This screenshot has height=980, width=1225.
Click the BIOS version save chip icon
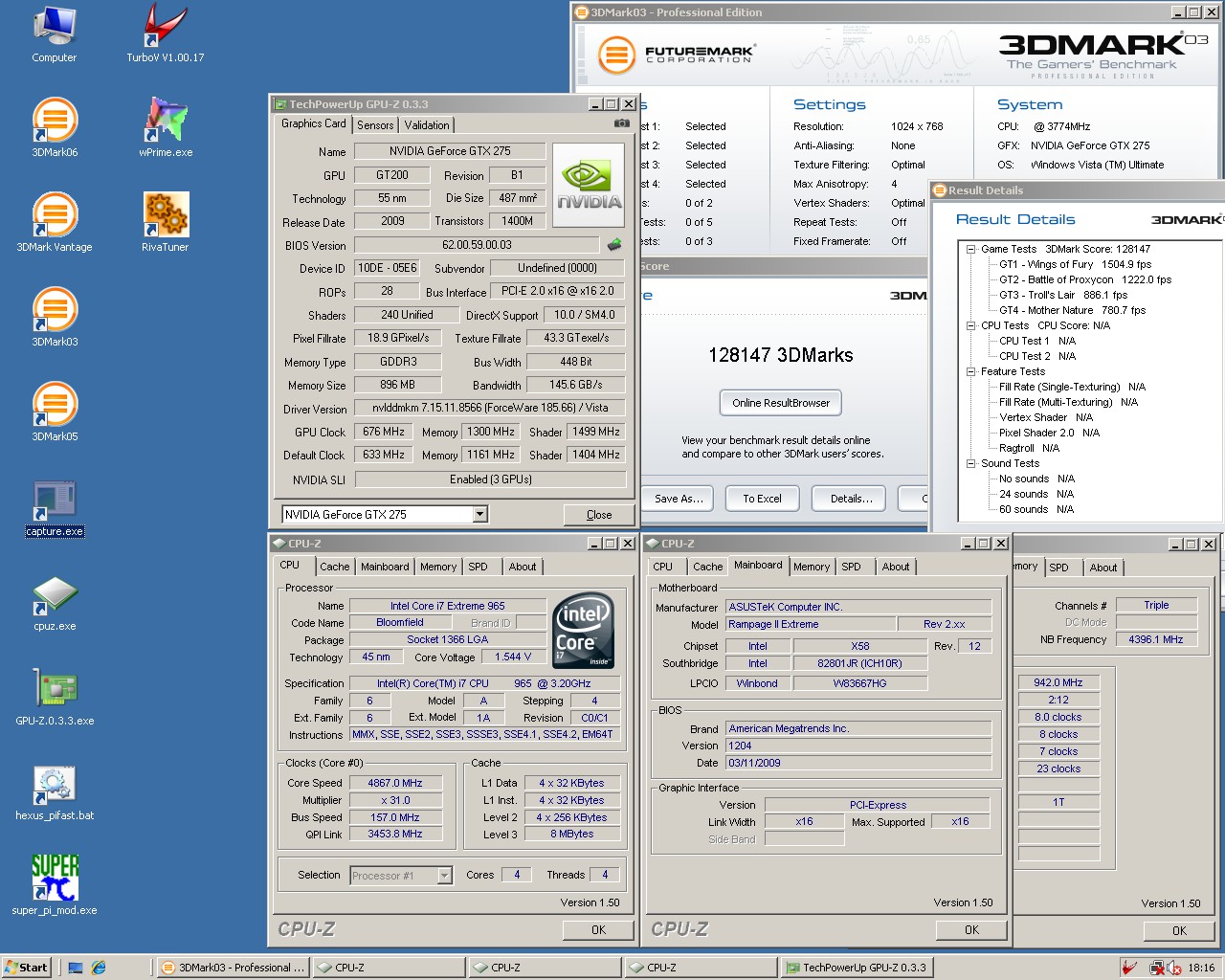tap(614, 245)
